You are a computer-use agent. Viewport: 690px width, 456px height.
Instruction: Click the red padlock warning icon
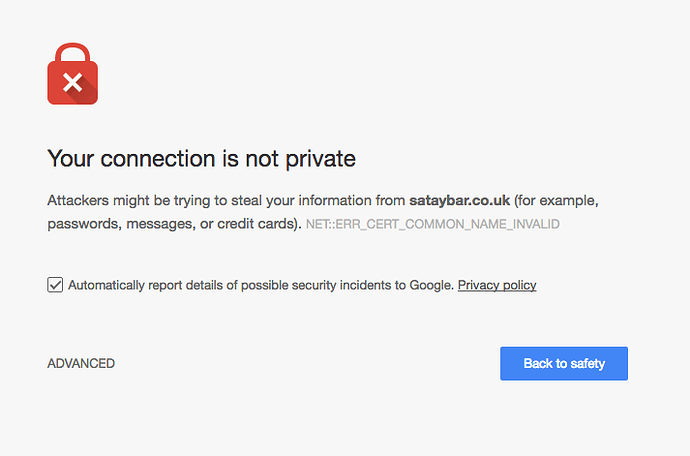pyautogui.click(x=72, y=80)
